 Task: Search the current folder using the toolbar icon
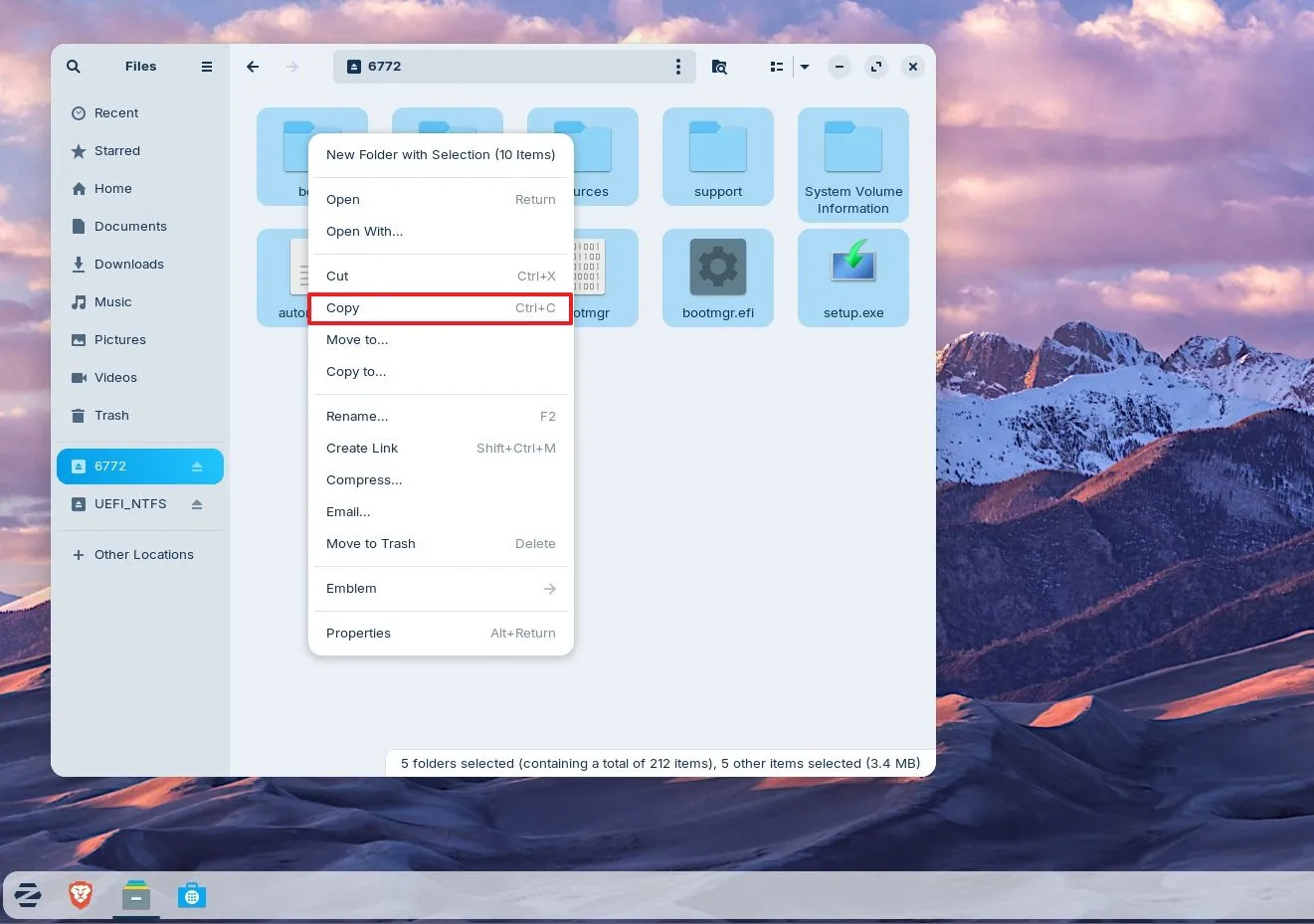719,67
